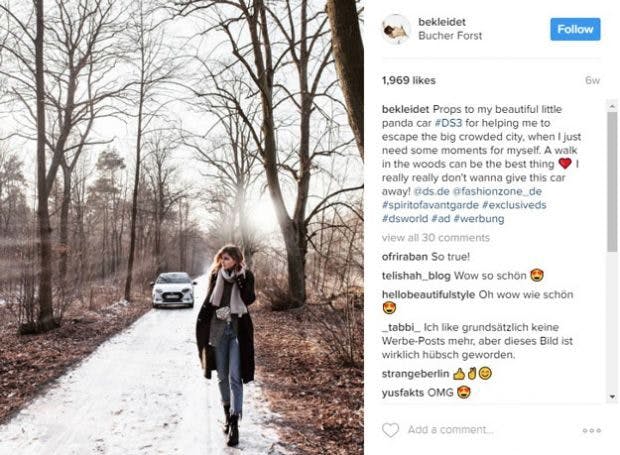Click the scrollbar up arrow in comments
Image resolution: width=620 pixels, height=455 pixels.
click(x=612, y=106)
